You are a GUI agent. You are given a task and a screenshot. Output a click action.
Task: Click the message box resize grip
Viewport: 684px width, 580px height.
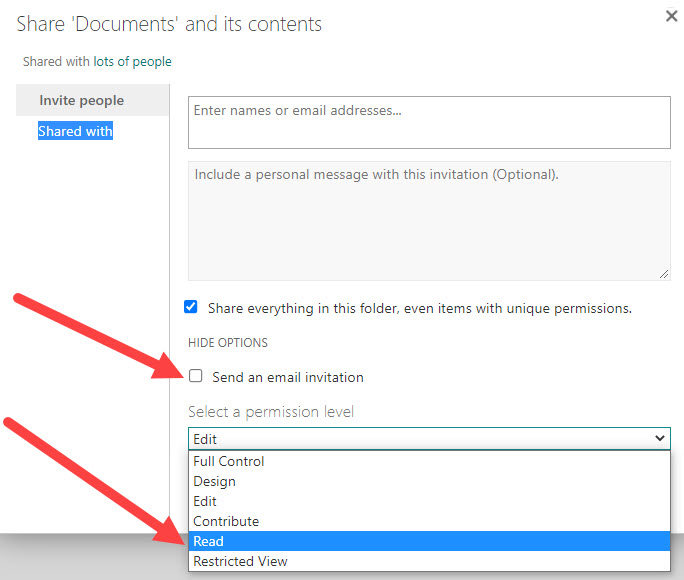(x=664, y=274)
